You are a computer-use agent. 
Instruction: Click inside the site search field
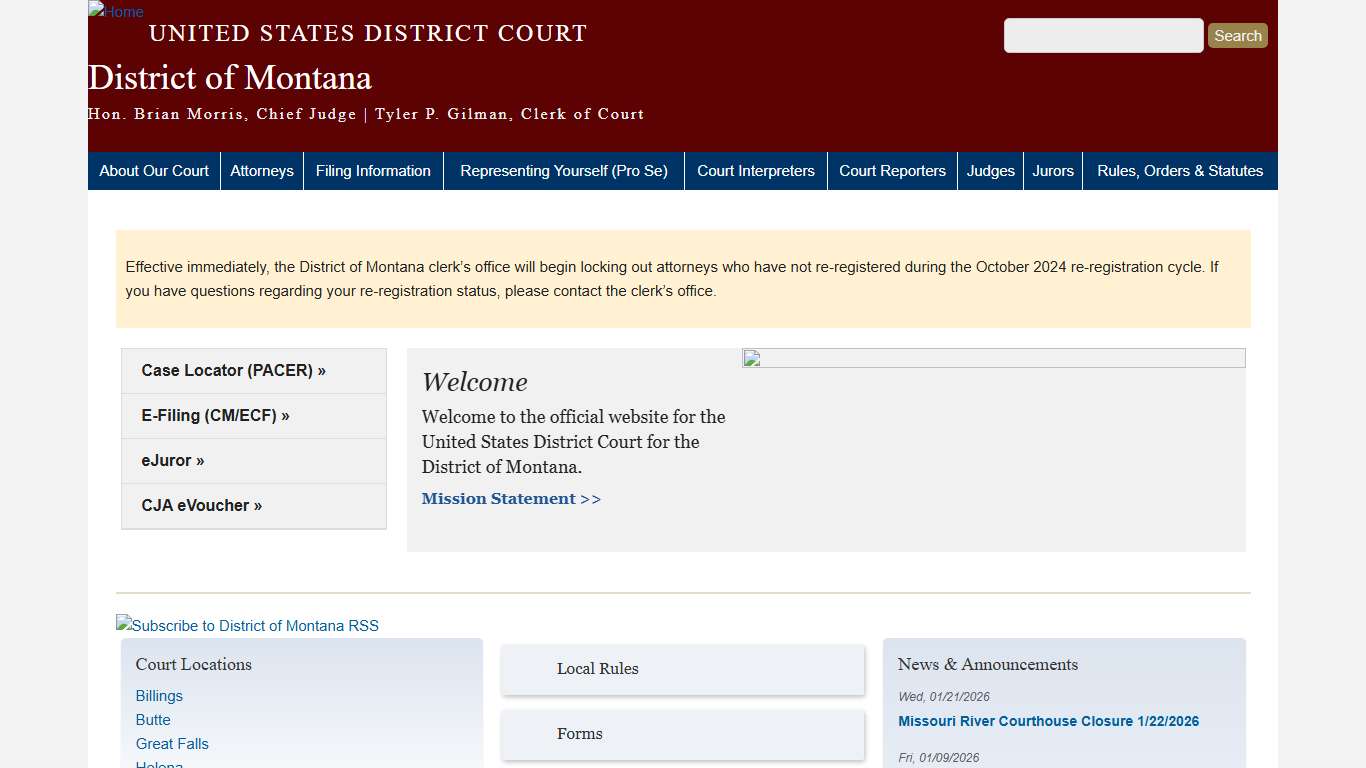click(x=1103, y=35)
